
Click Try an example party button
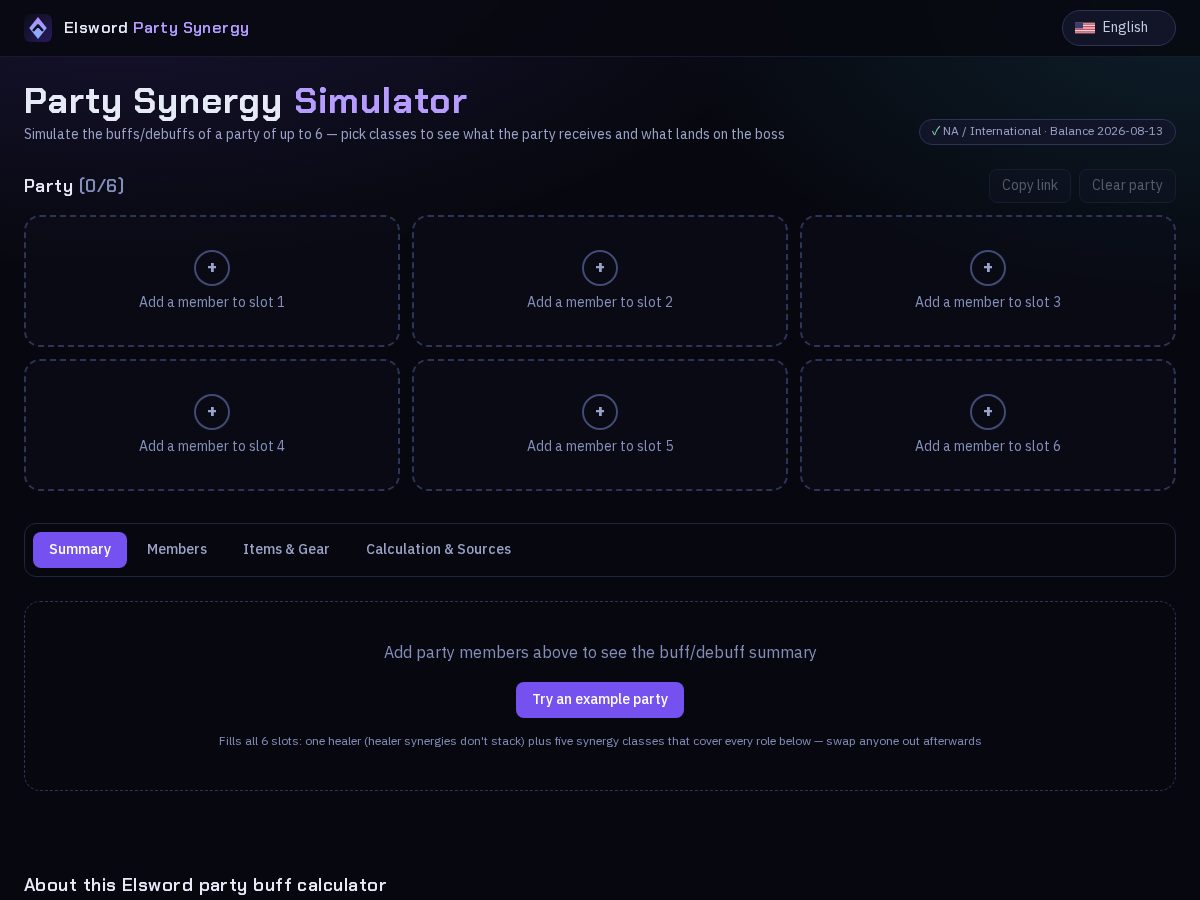click(x=600, y=700)
